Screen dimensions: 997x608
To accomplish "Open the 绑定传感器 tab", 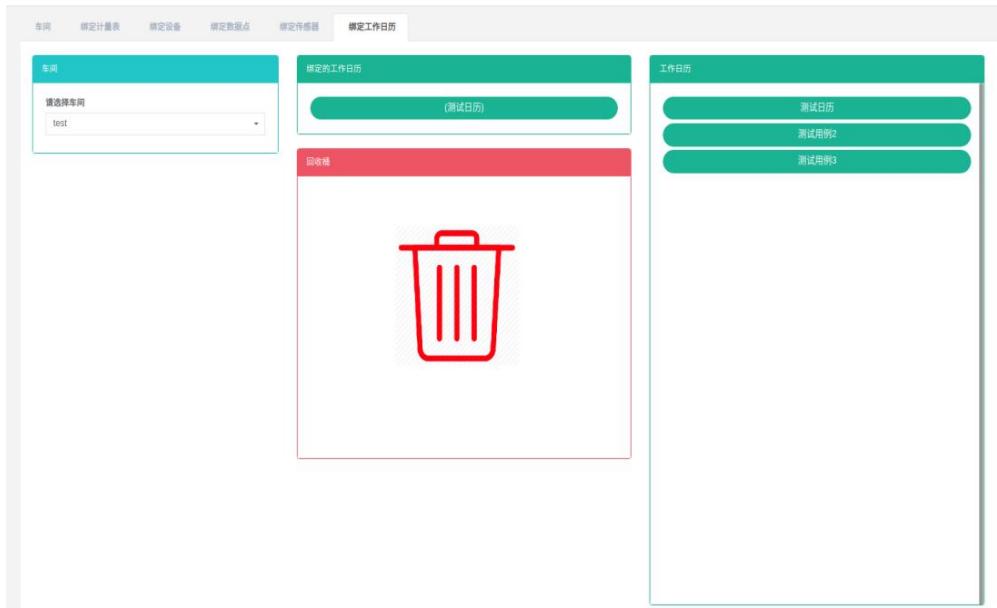I will pyautogui.click(x=298, y=27).
